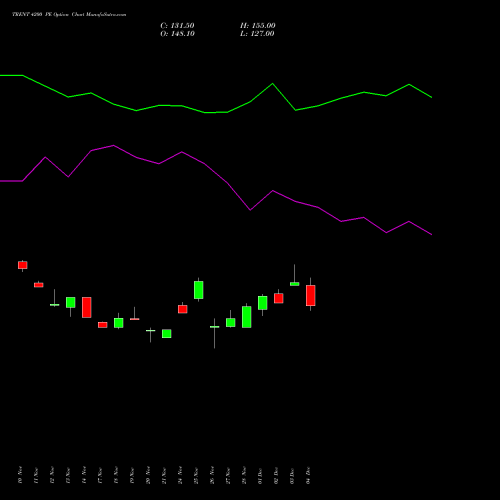Click the tall green candle for 28 Nov
This screenshot has width=500, height=500.
247,317
